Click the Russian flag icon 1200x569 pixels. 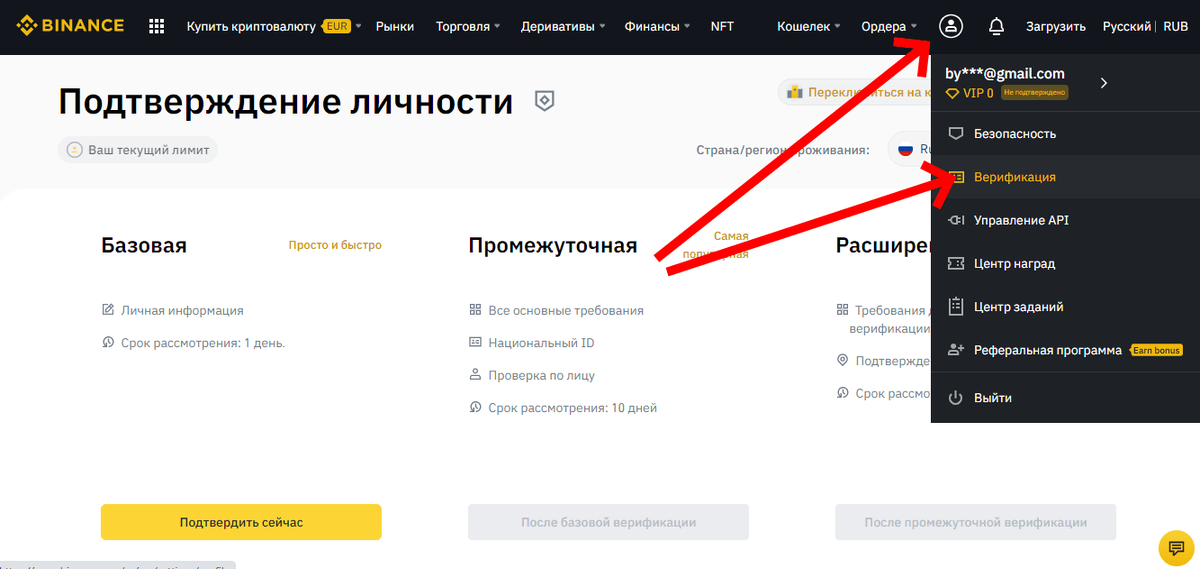coord(905,150)
